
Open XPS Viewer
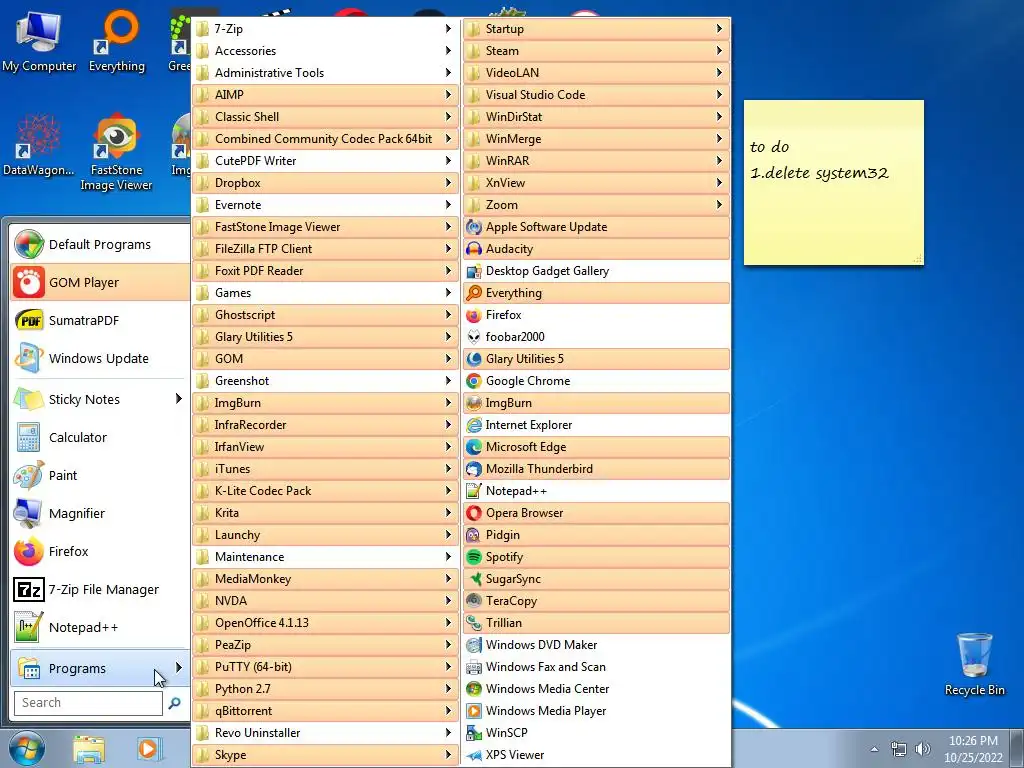(x=596, y=755)
